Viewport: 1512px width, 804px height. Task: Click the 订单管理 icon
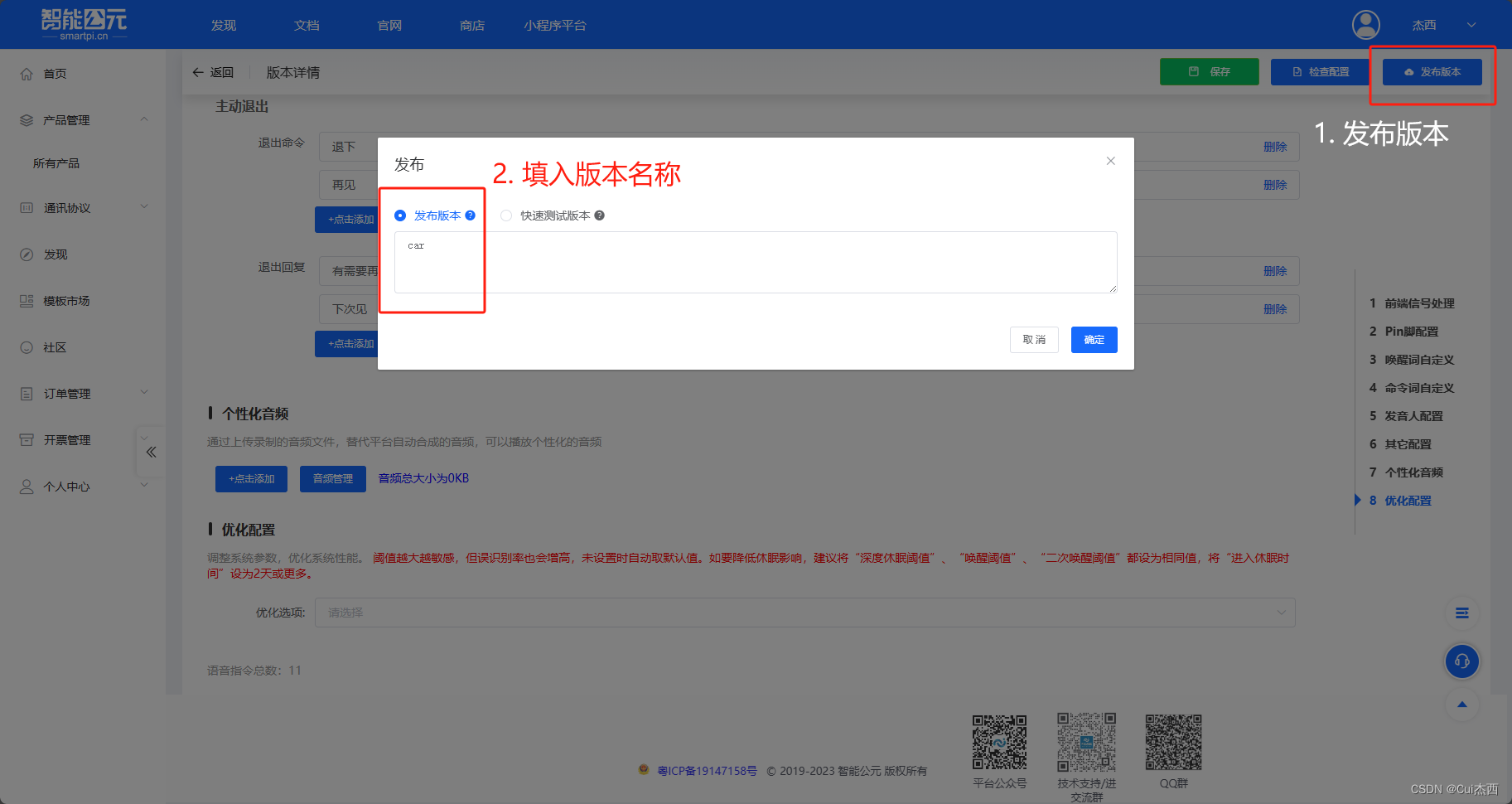coord(27,394)
